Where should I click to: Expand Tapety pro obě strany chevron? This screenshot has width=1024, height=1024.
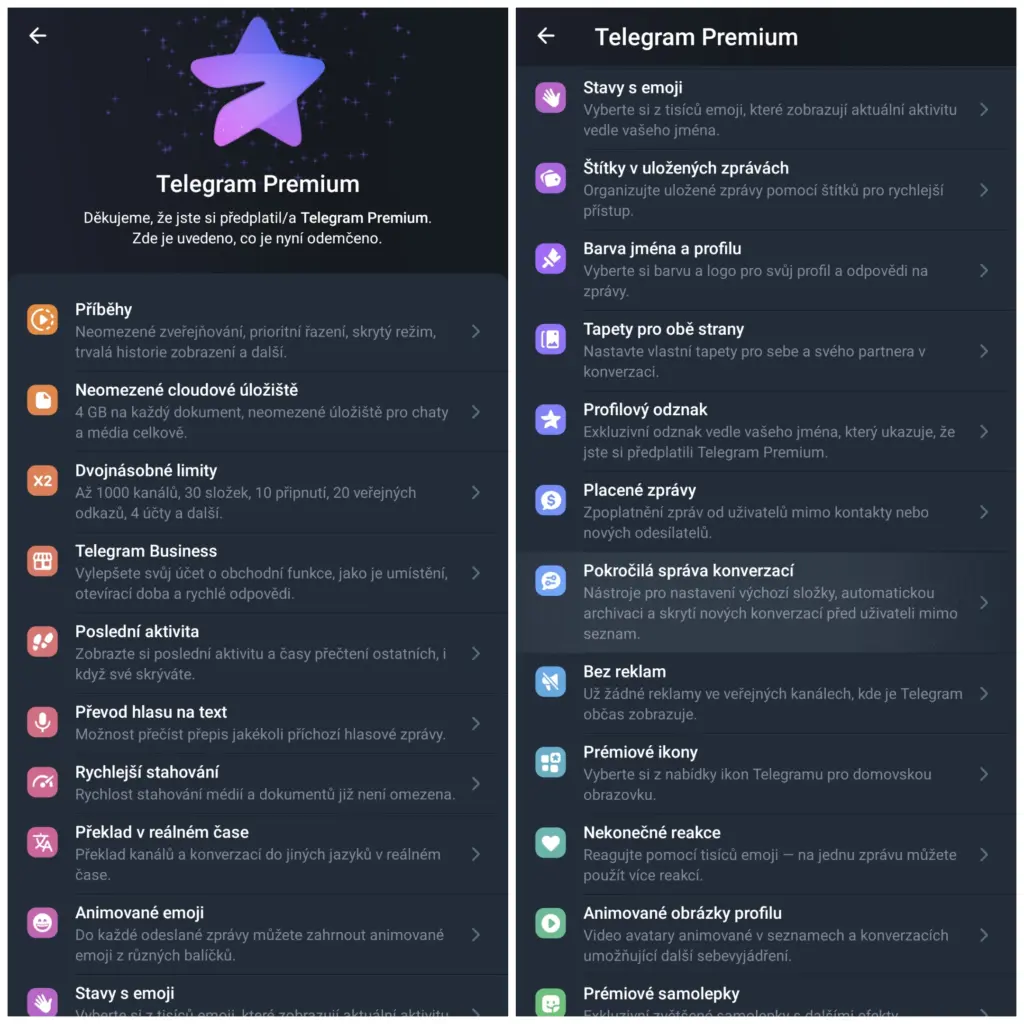984,351
